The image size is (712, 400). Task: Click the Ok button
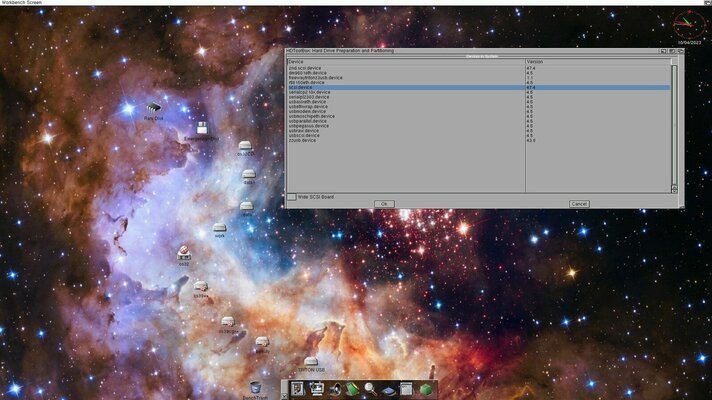384,203
